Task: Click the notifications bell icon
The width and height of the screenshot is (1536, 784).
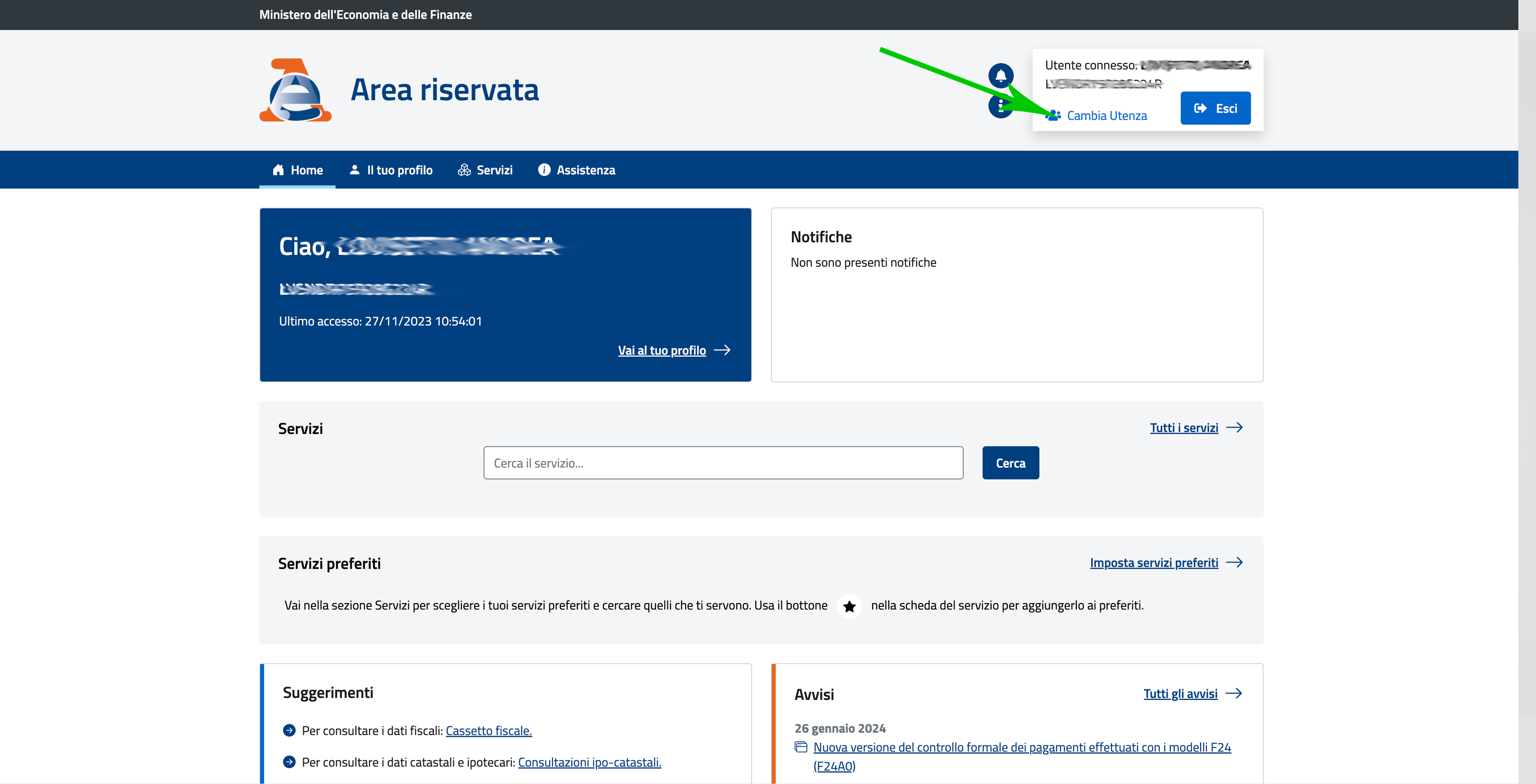Action: click(1001, 76)
